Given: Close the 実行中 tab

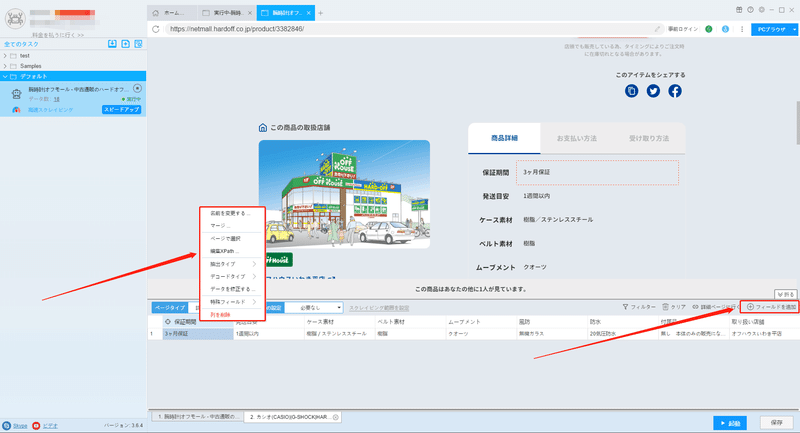Looking at the screenshot, I should coord(249,13).
